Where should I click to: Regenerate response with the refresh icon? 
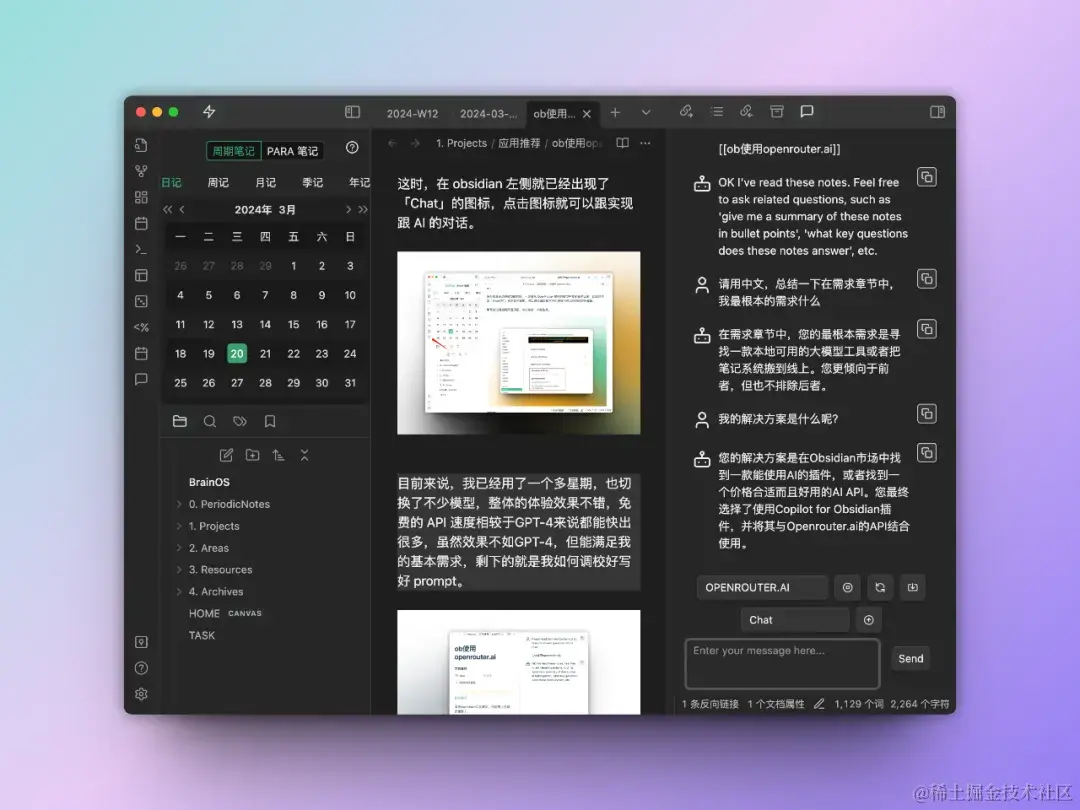tap(880, 588)
